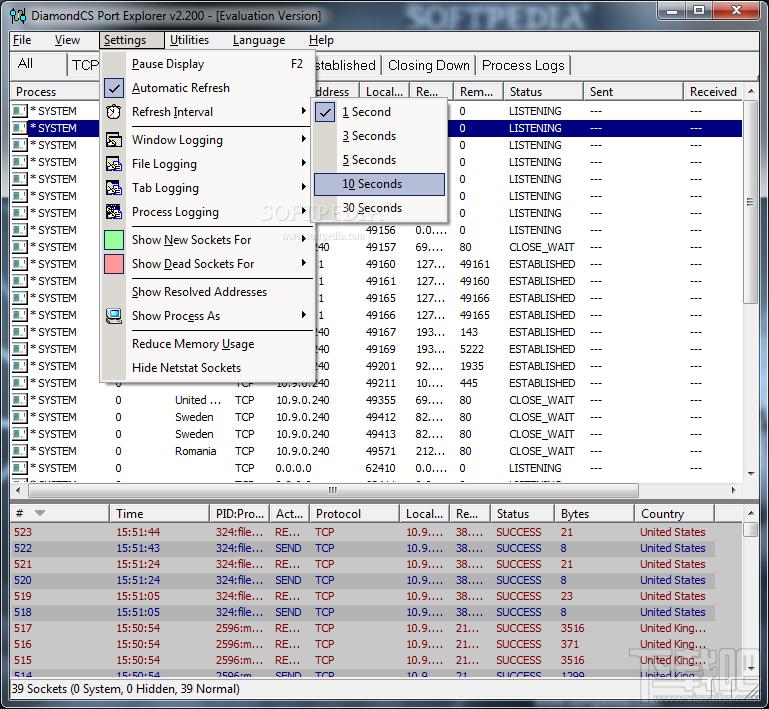
Task: Click Hide Netstat Sockets
Action: point(186,368)
